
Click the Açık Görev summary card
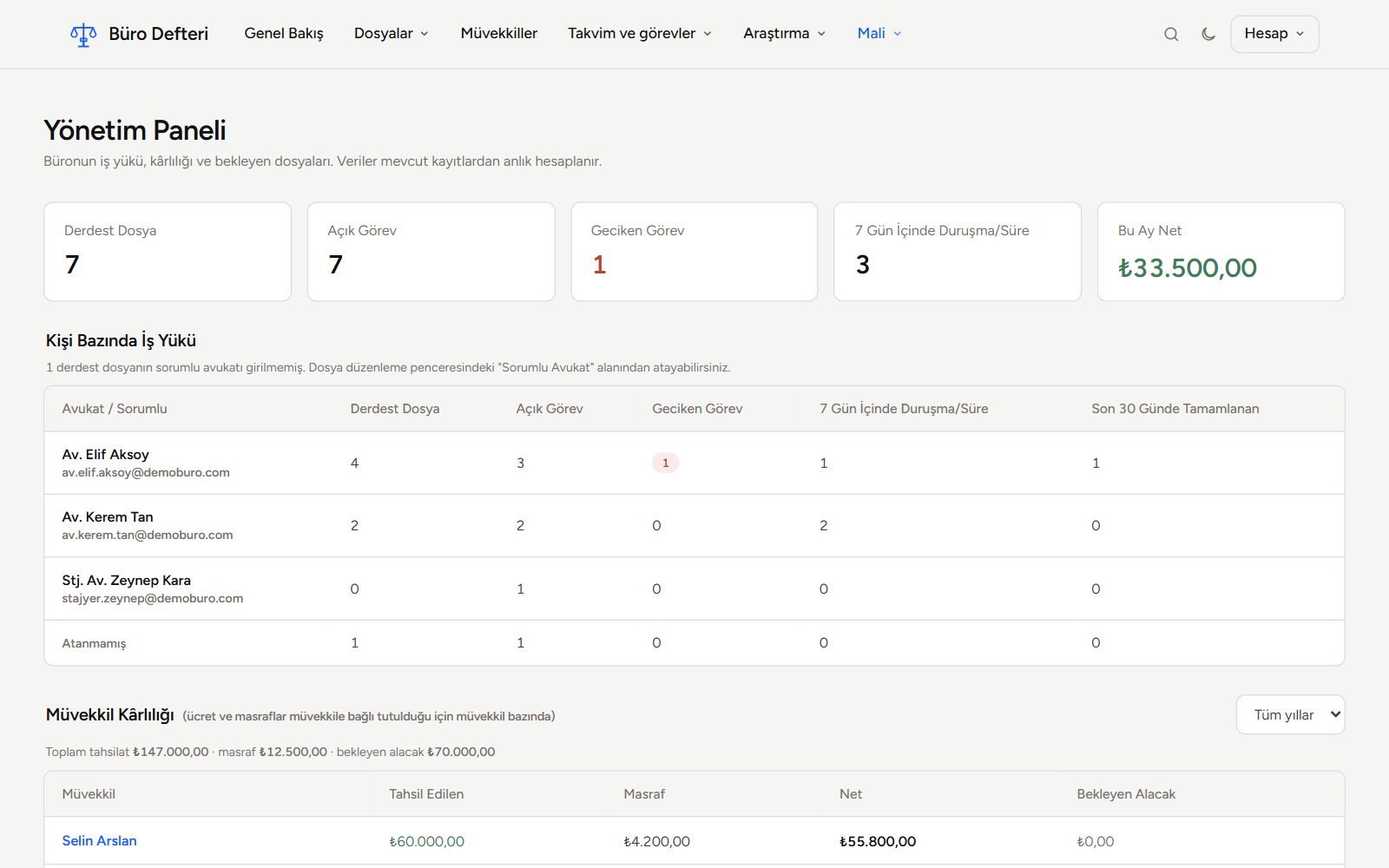click(x=431, y=252)
